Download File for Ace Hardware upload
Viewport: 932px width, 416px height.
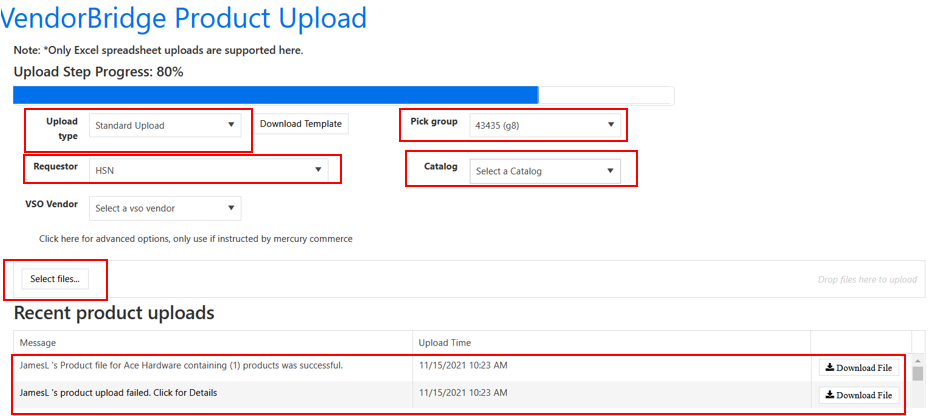[x=859, y=368]
